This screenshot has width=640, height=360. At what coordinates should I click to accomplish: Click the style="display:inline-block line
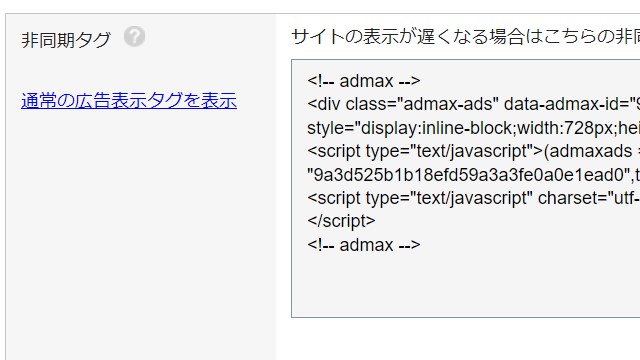473,128
